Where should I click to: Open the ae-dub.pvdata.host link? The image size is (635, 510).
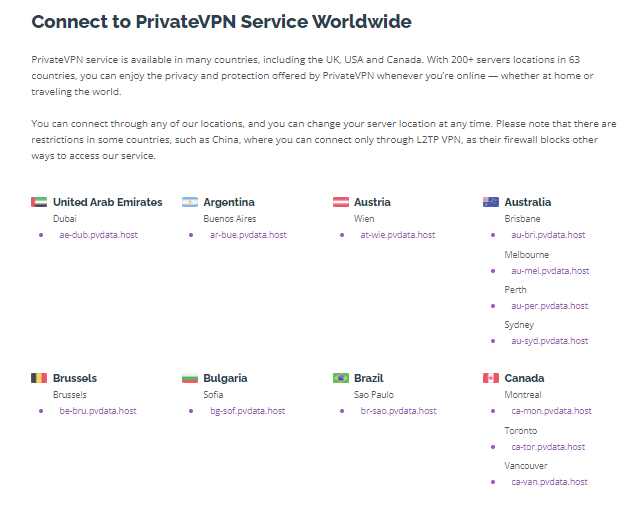pos(98,235)
